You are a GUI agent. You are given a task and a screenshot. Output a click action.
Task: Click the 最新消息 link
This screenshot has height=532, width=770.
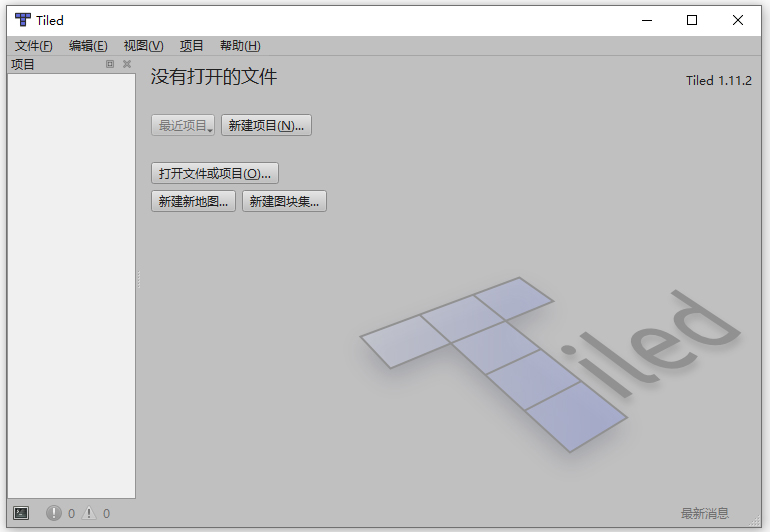click(705, 513)
